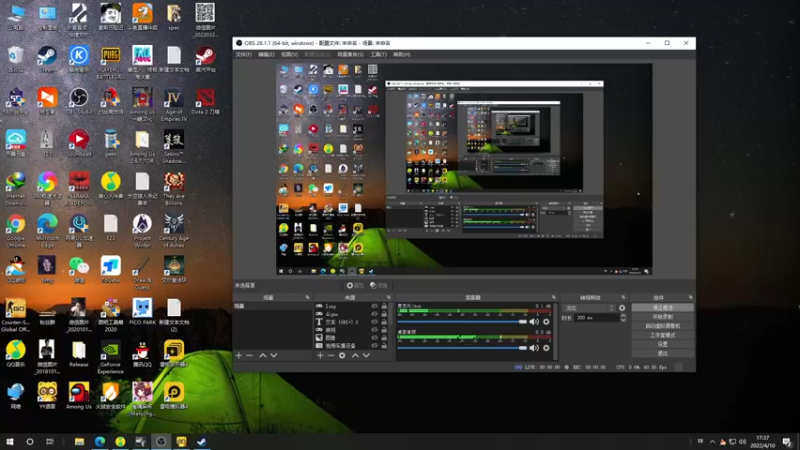
Task: Open the spec folder on desktop
Action: coord(173,17)
